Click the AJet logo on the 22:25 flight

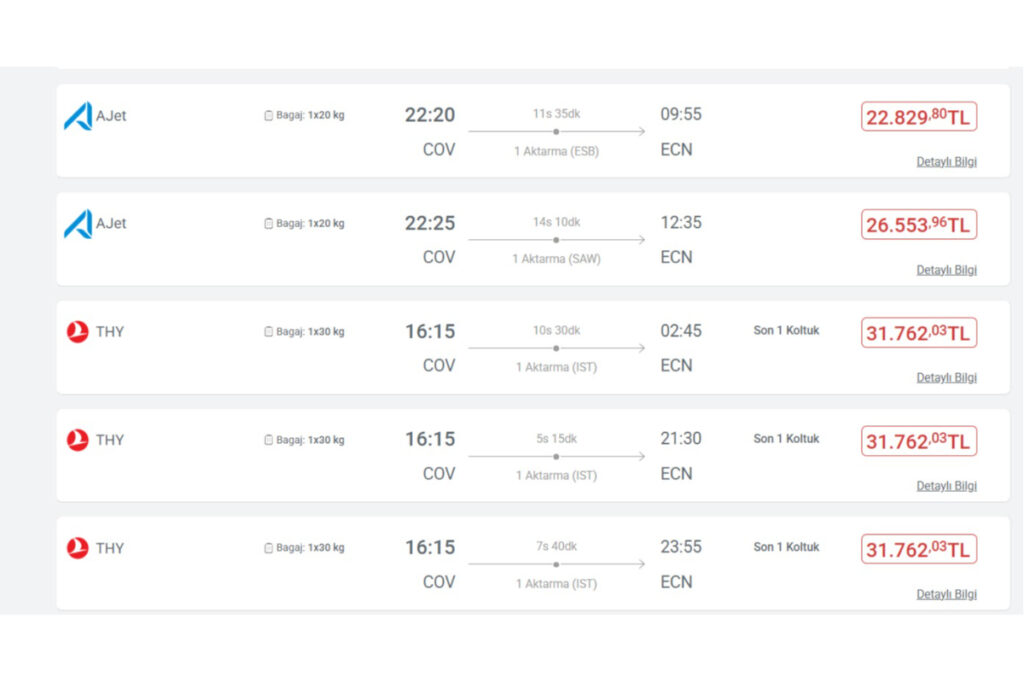pyautogui.click(x=78, y=224)
